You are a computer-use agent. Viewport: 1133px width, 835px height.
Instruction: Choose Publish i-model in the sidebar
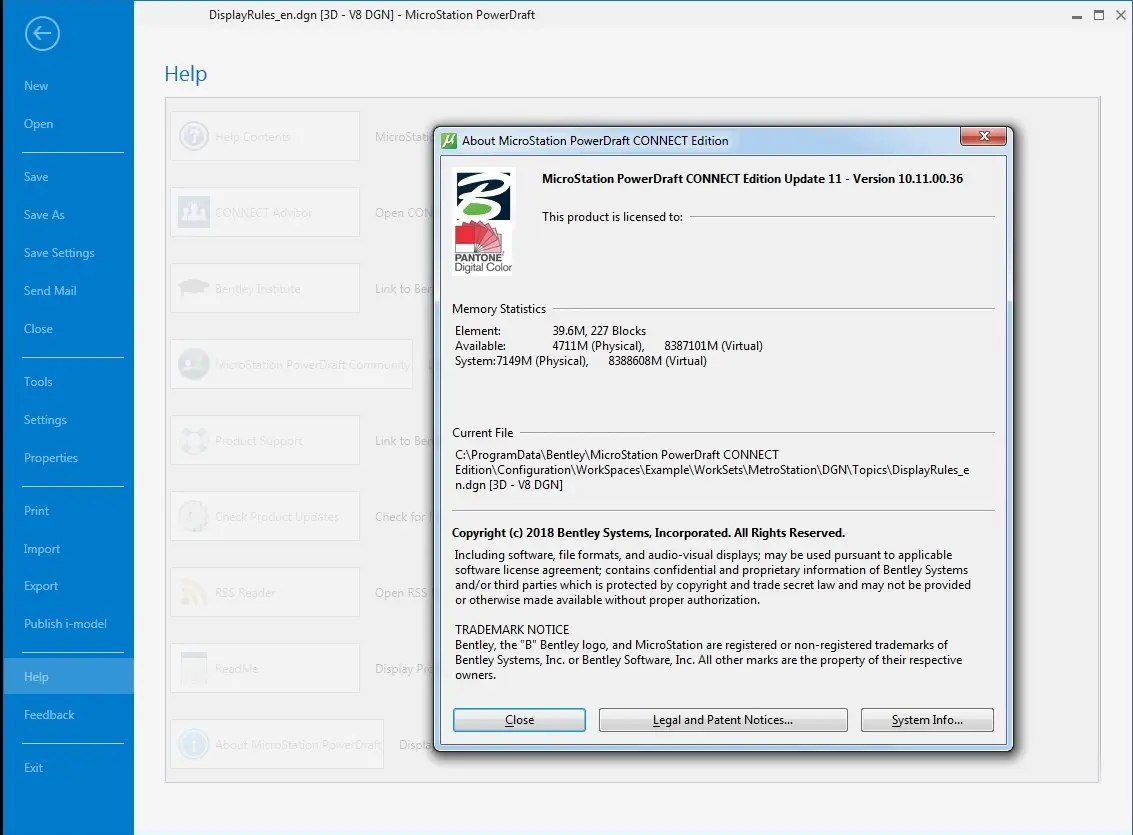pyautogui.click(x=66, y=623)
